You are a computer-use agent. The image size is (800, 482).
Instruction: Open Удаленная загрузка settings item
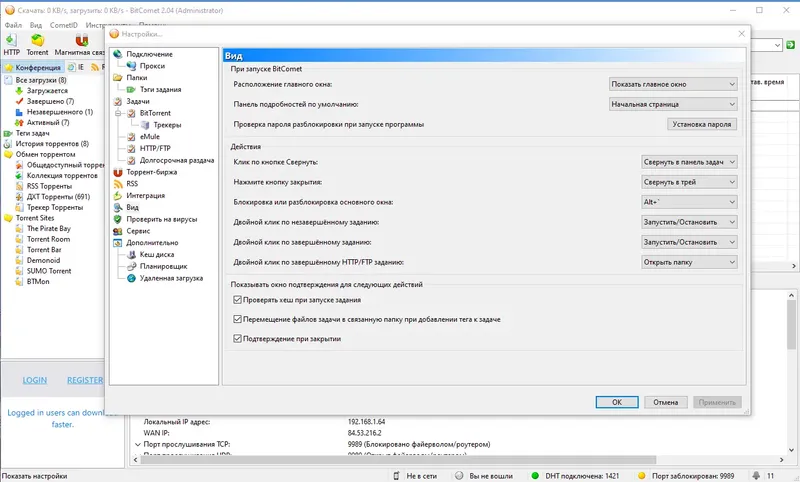tap(171, 278)
